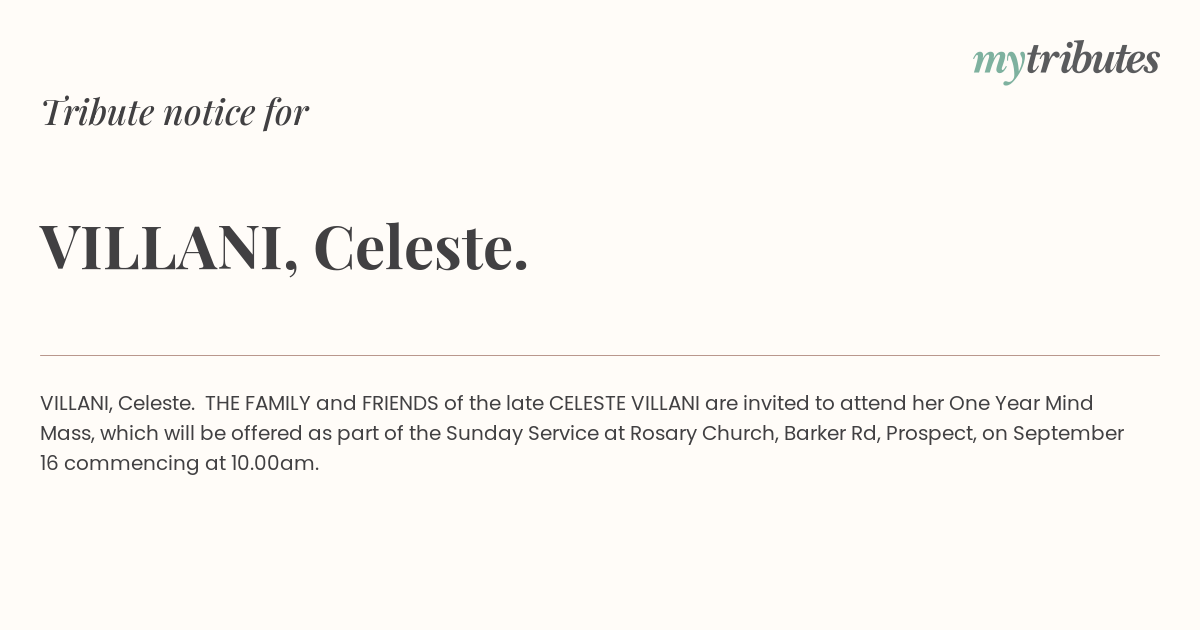The image size is (1200, 630).
Task: Click the word "Prospect" in the notice
Action: (x=929, y=433)
